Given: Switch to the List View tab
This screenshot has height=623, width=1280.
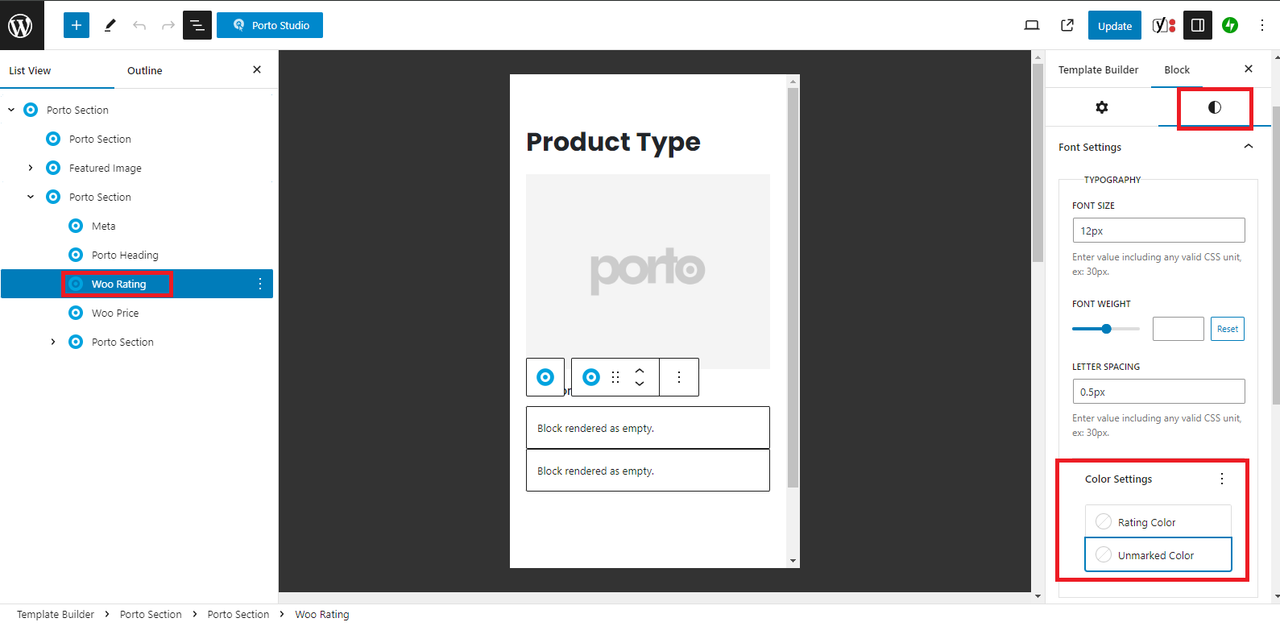Looking at the screenshot, I should [x=30, y=70].
